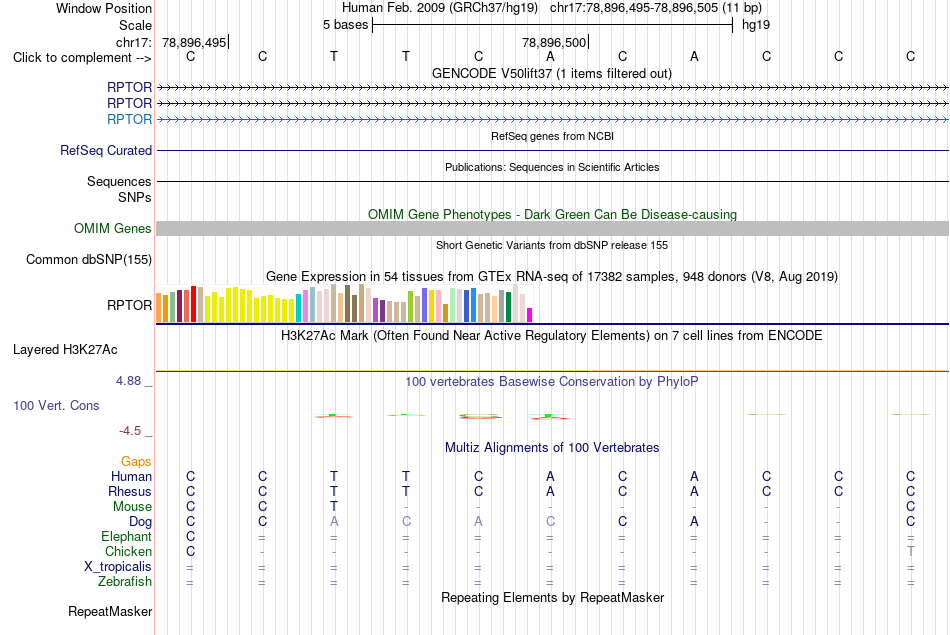This screenshot has width=950, height=635.
Task: Click the 78,896,500 coordinate
Action: (x=554, y=42)
